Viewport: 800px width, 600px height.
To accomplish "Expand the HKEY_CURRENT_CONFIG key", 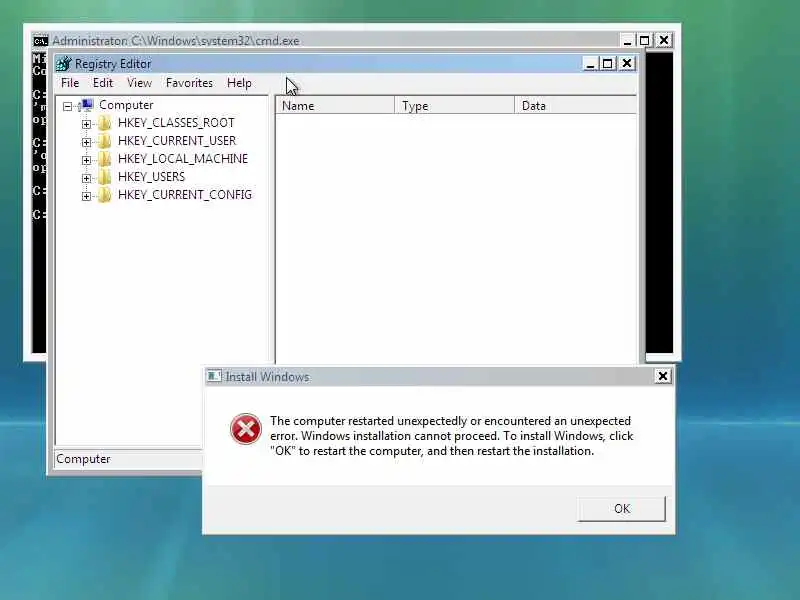I will 86,196.
